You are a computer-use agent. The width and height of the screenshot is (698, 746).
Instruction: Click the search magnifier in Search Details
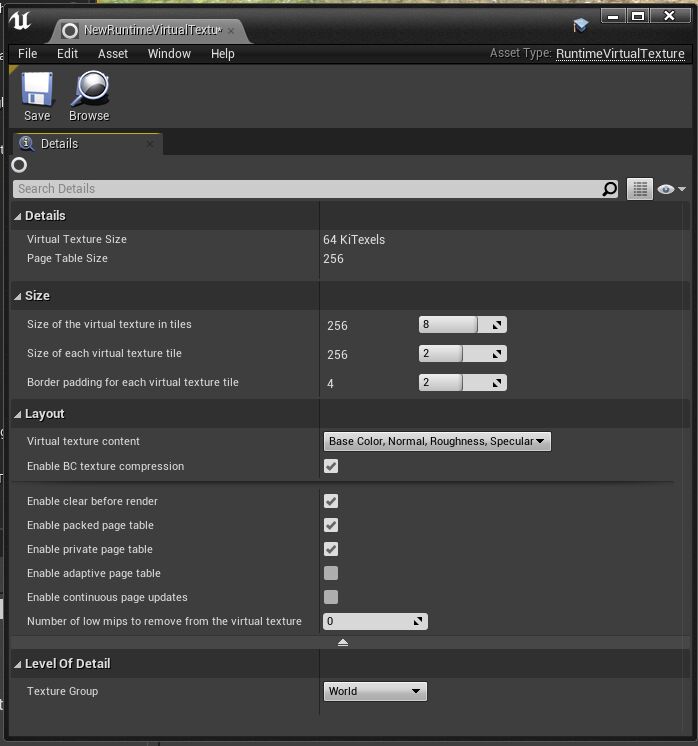coord(610,189)
